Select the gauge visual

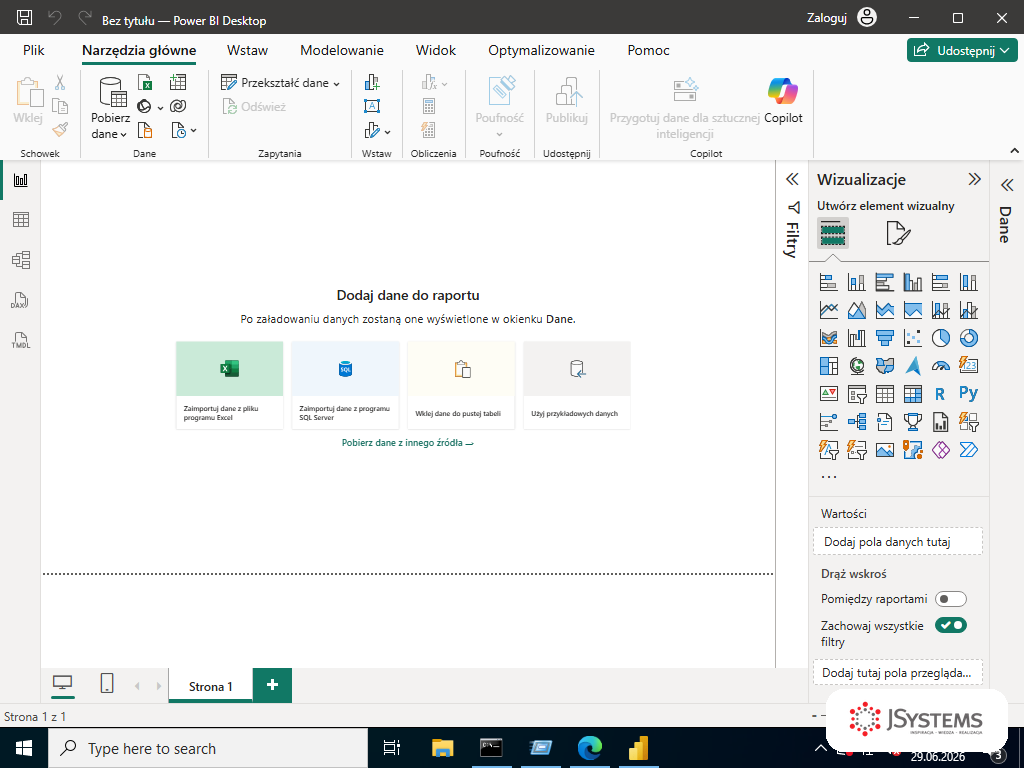940,366
